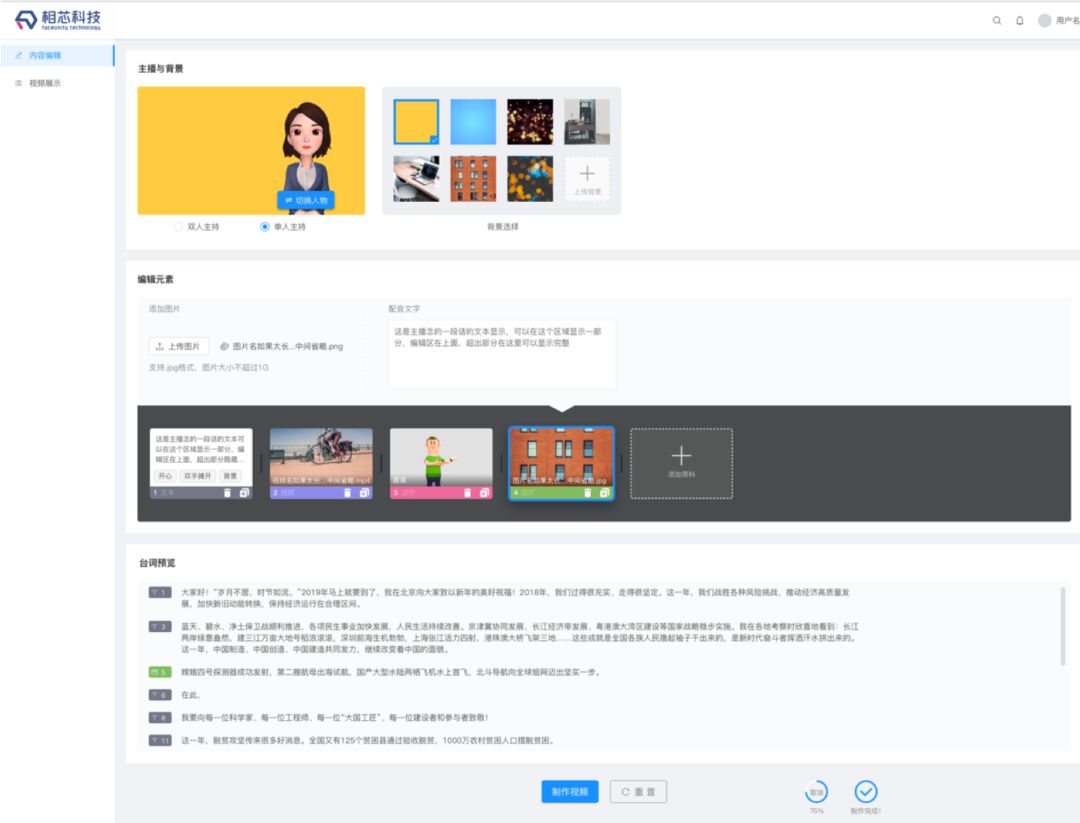
Task: Click the T 6 tag in script preview
Action: [160, 695]
